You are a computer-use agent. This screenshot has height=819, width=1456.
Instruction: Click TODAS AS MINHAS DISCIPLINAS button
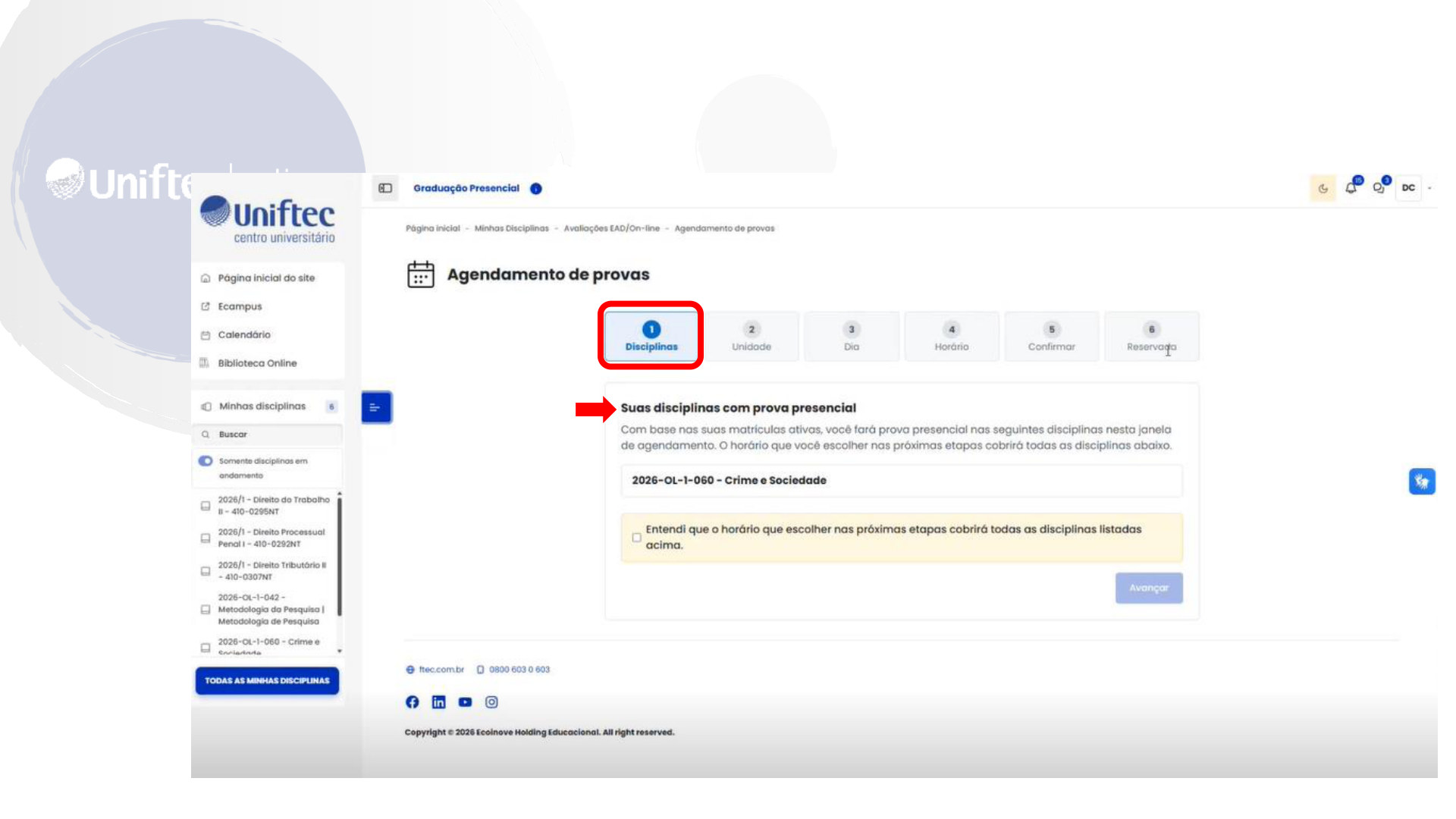[267, 681]
